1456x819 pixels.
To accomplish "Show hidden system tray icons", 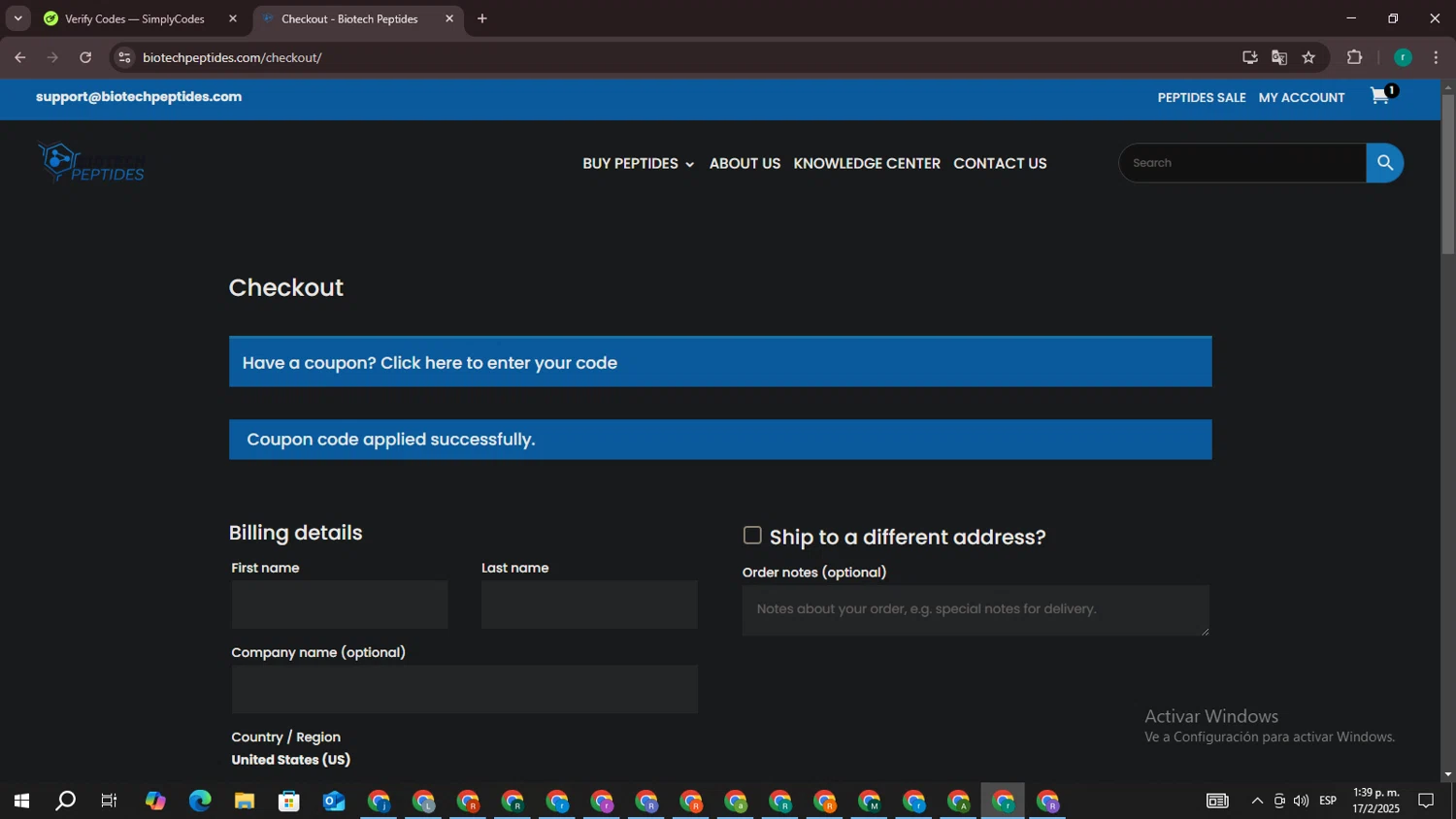I will 1257,802.
